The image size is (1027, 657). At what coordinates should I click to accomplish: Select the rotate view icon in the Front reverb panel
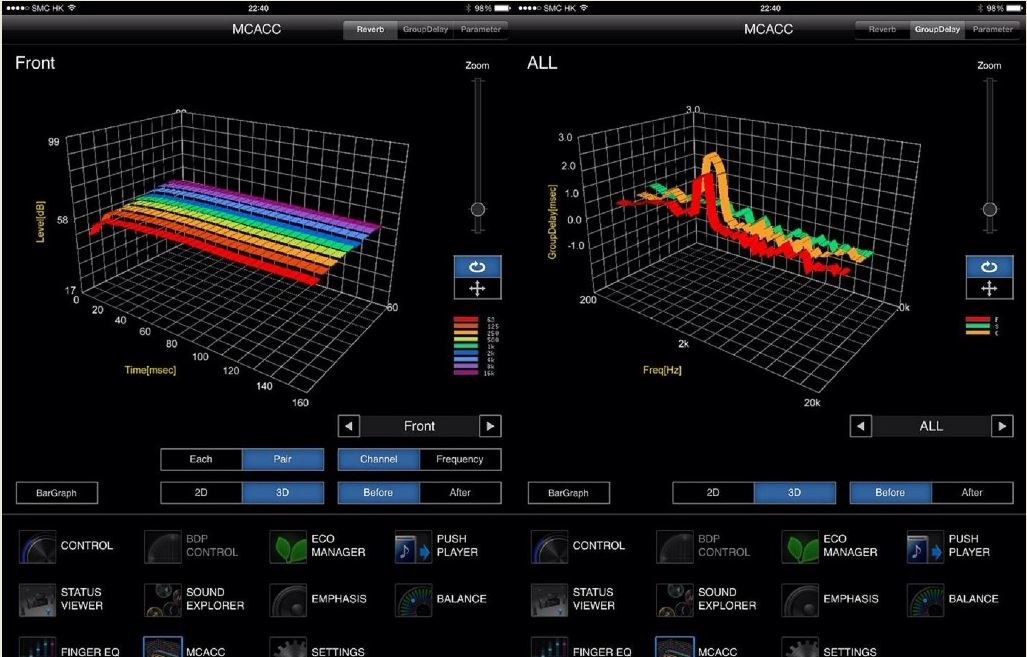[x=477, y=267]
